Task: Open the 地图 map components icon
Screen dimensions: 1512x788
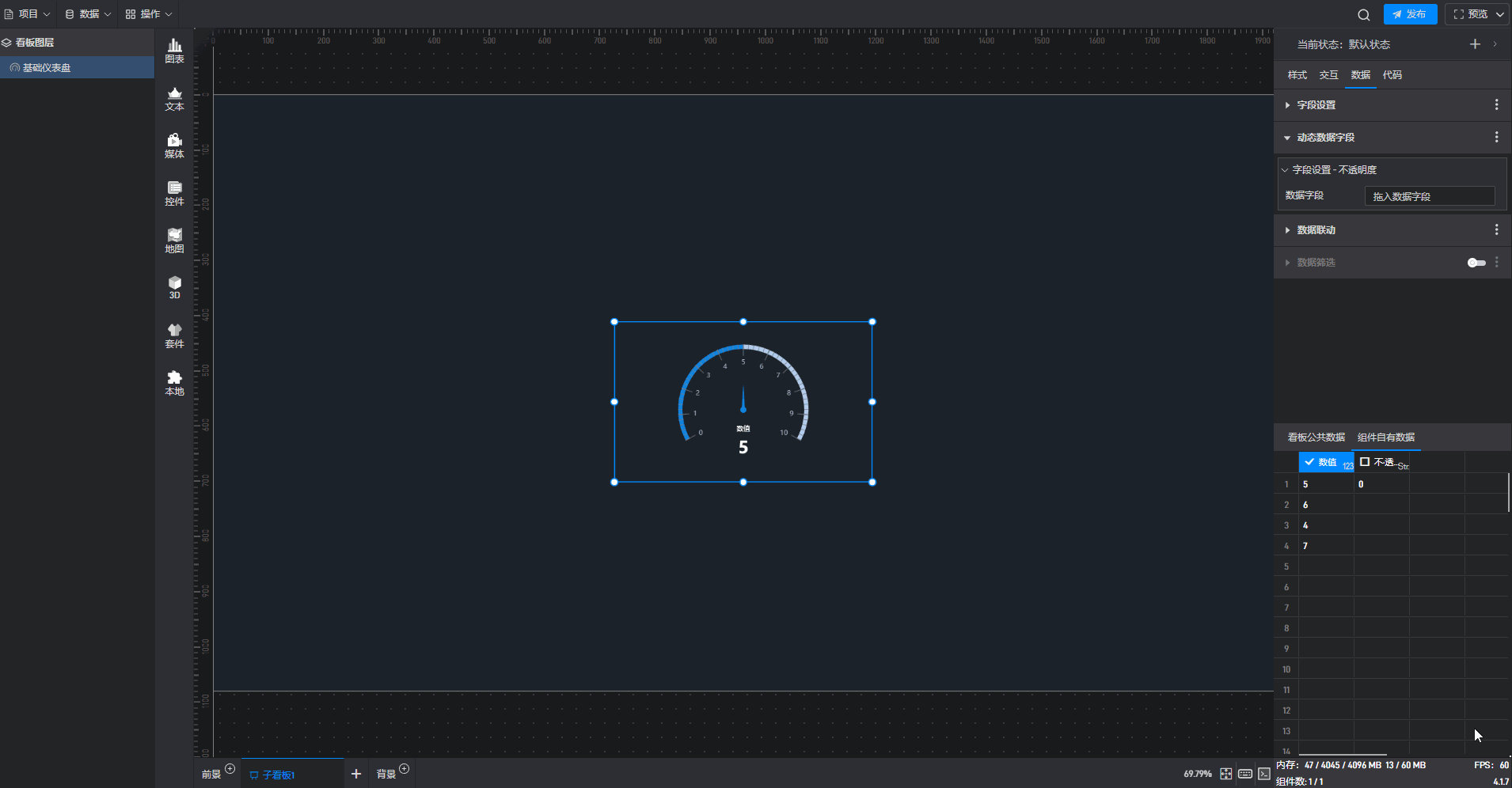Action: click(x=174, y=241)
